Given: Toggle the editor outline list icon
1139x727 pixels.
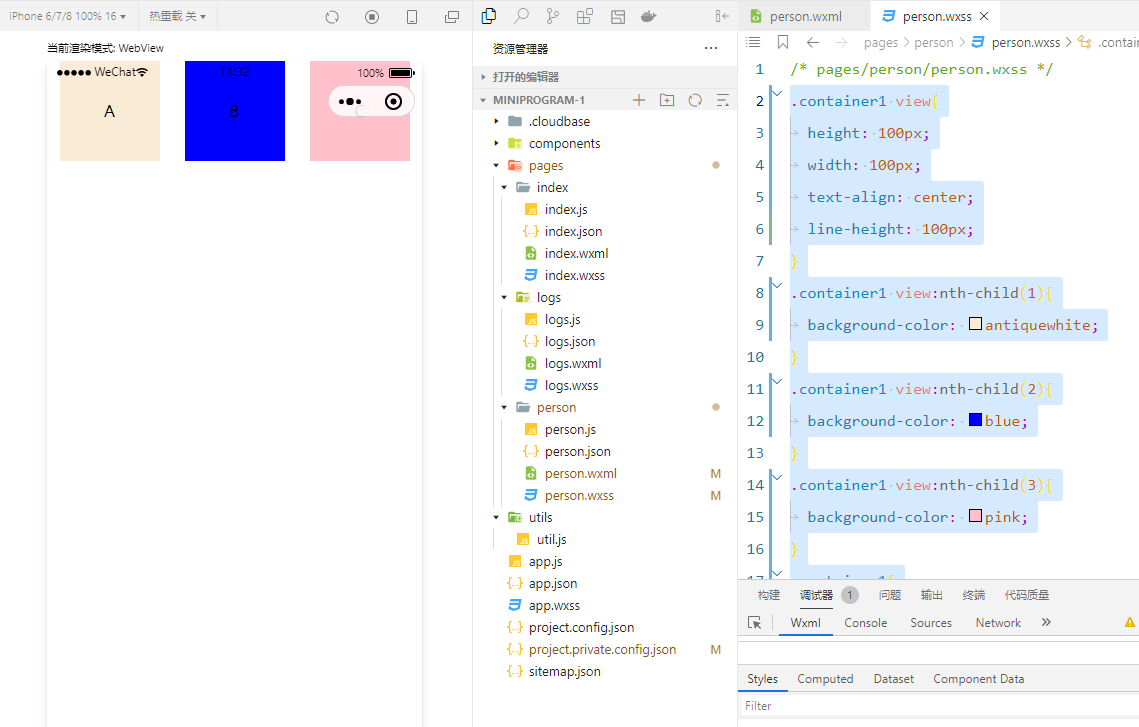Looking at the screenshot, I should [x=753, y=42].
